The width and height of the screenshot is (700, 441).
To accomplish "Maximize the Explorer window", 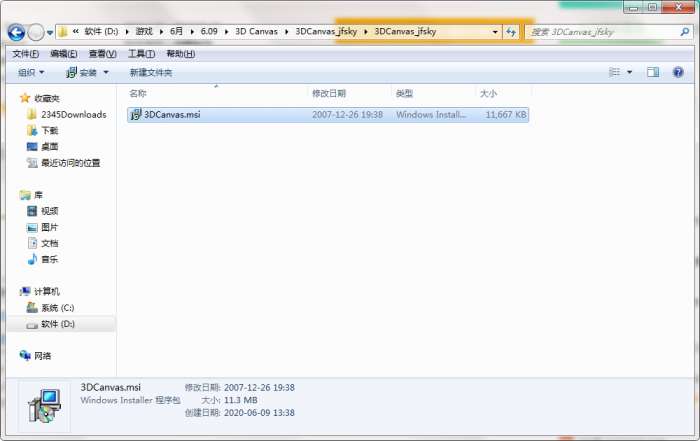I will click(652, 7).
